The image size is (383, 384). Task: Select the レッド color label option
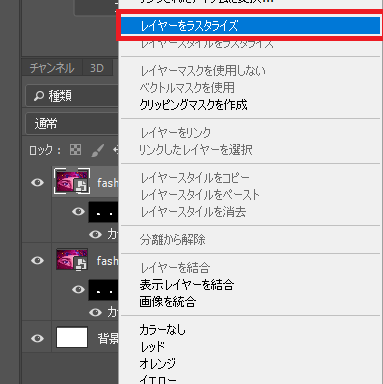[x=152, y=347]
